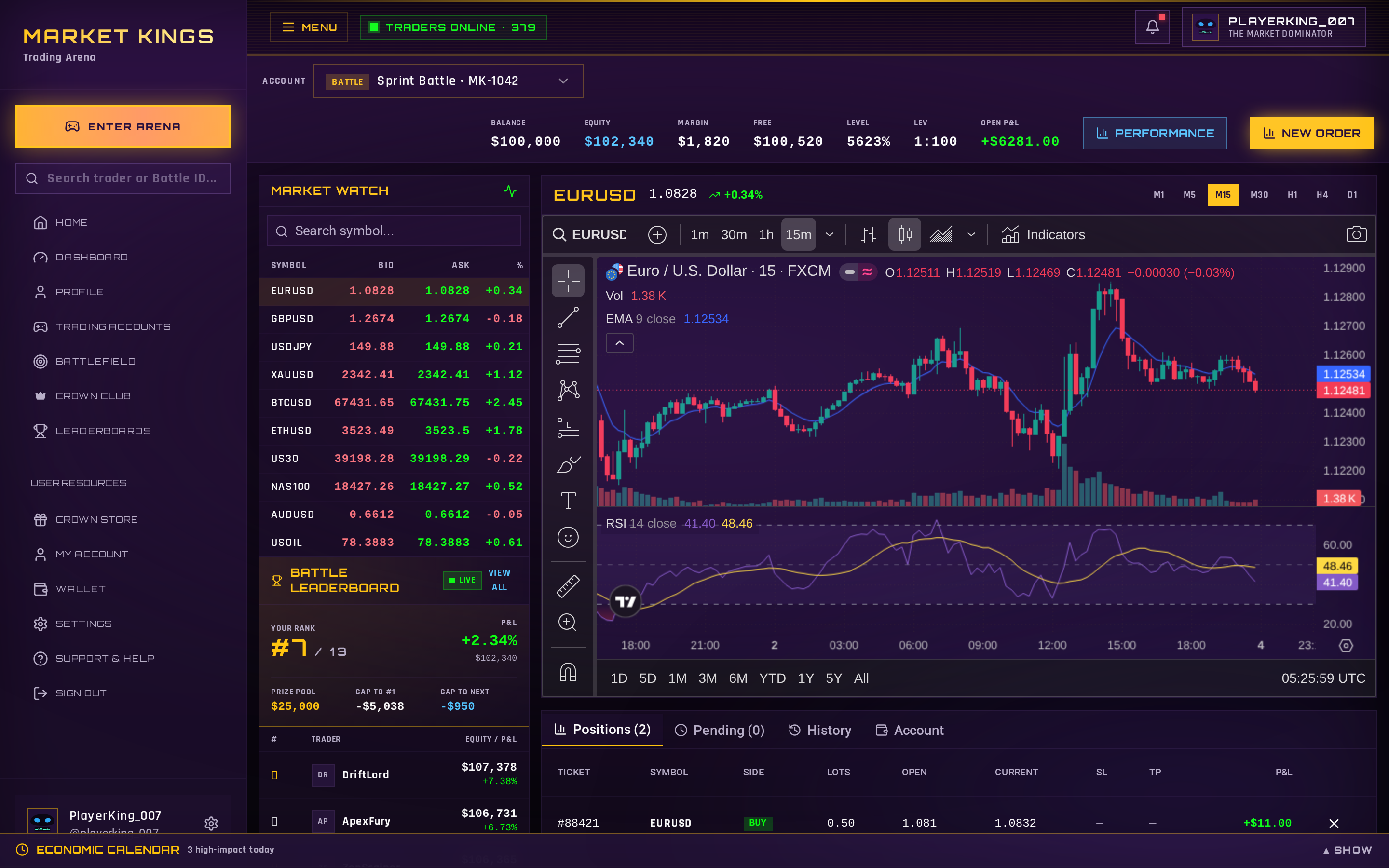This screenshot has width=1389, height=868.
Task: Collapse the chart indicator legend
Action: pyautogui.click(x=619, y=343)
